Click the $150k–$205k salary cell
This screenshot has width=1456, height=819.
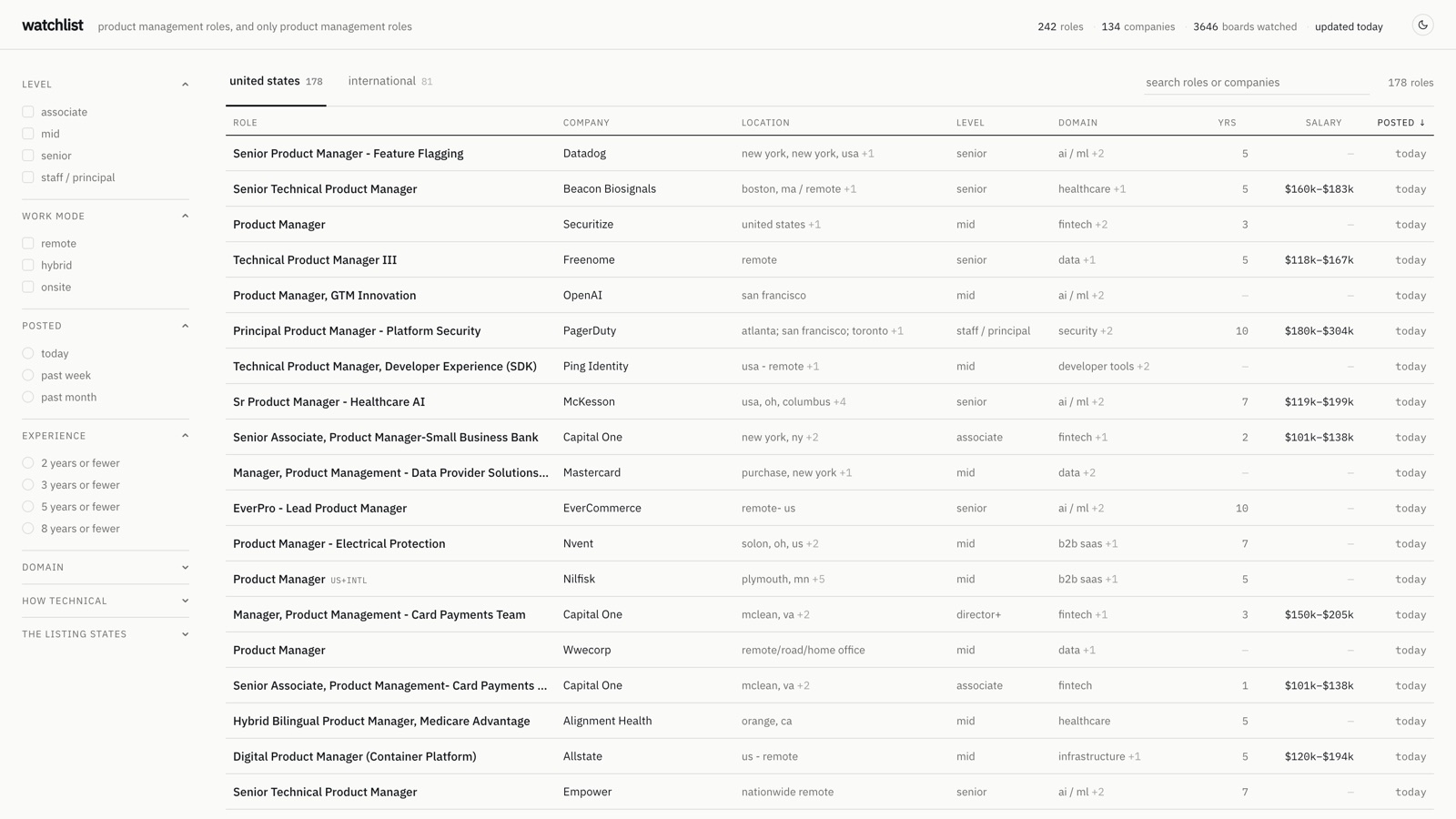1319,615
